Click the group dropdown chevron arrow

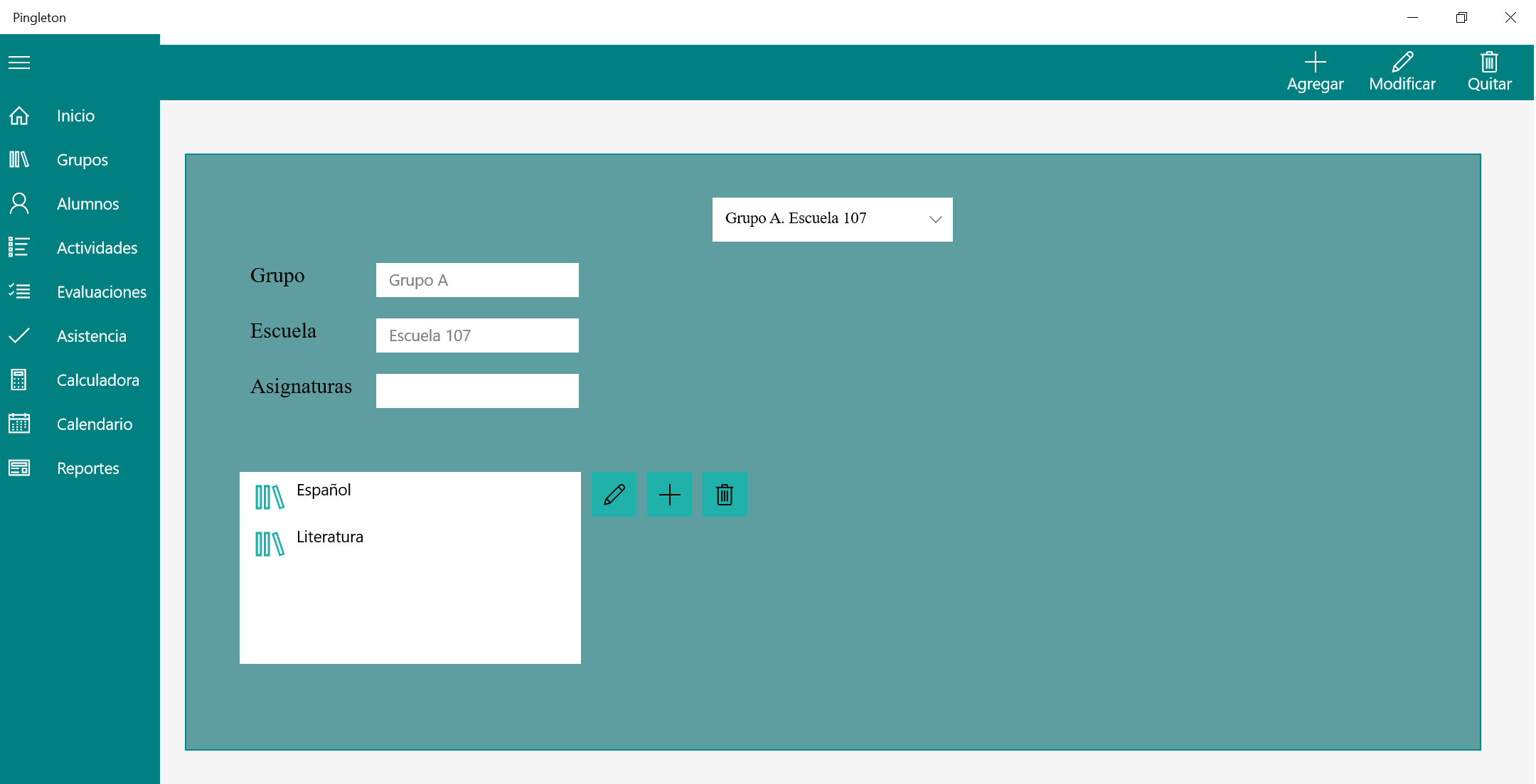tap(935, 220)
